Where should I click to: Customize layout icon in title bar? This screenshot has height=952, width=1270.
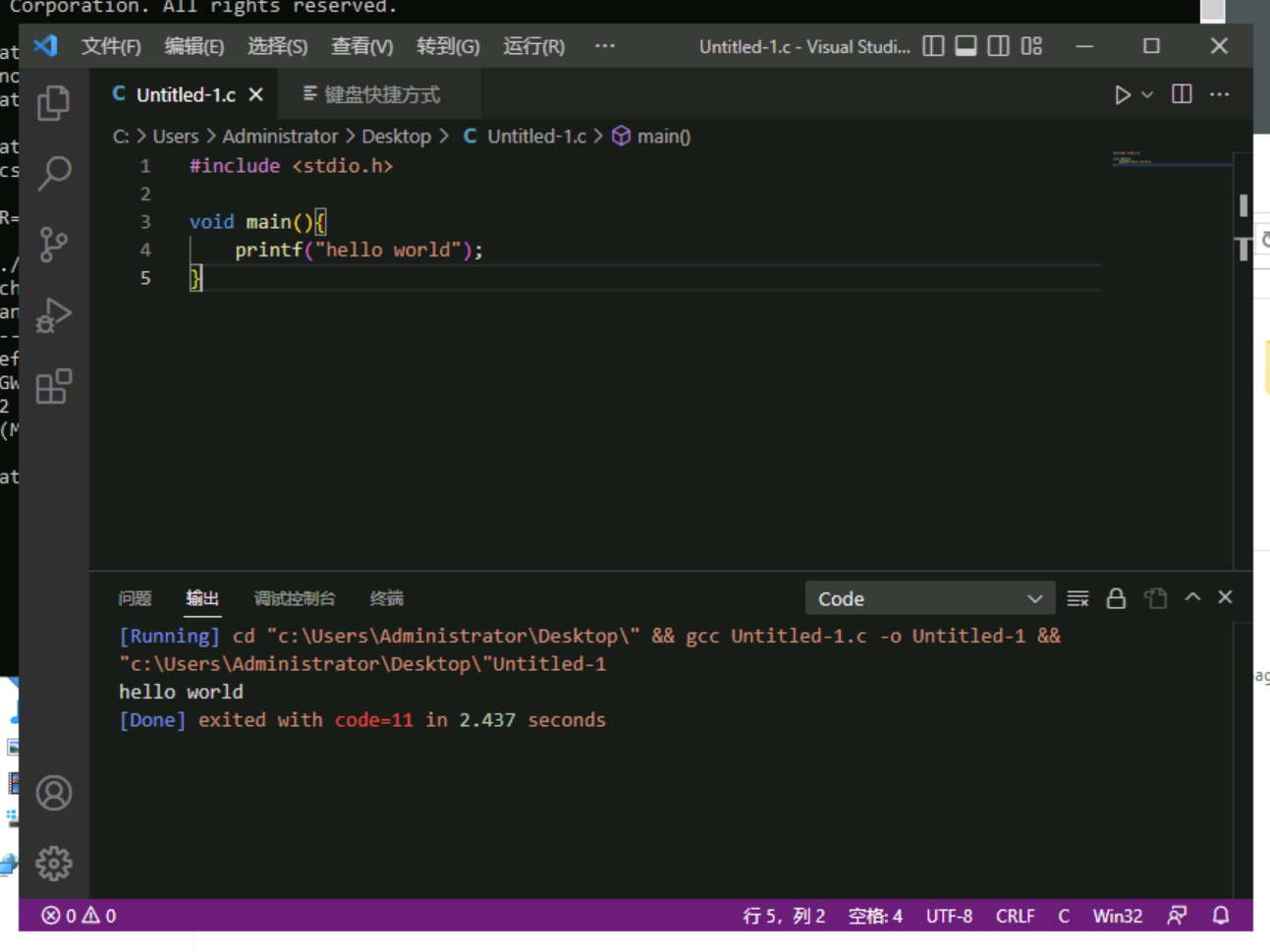click(1031, 46)
